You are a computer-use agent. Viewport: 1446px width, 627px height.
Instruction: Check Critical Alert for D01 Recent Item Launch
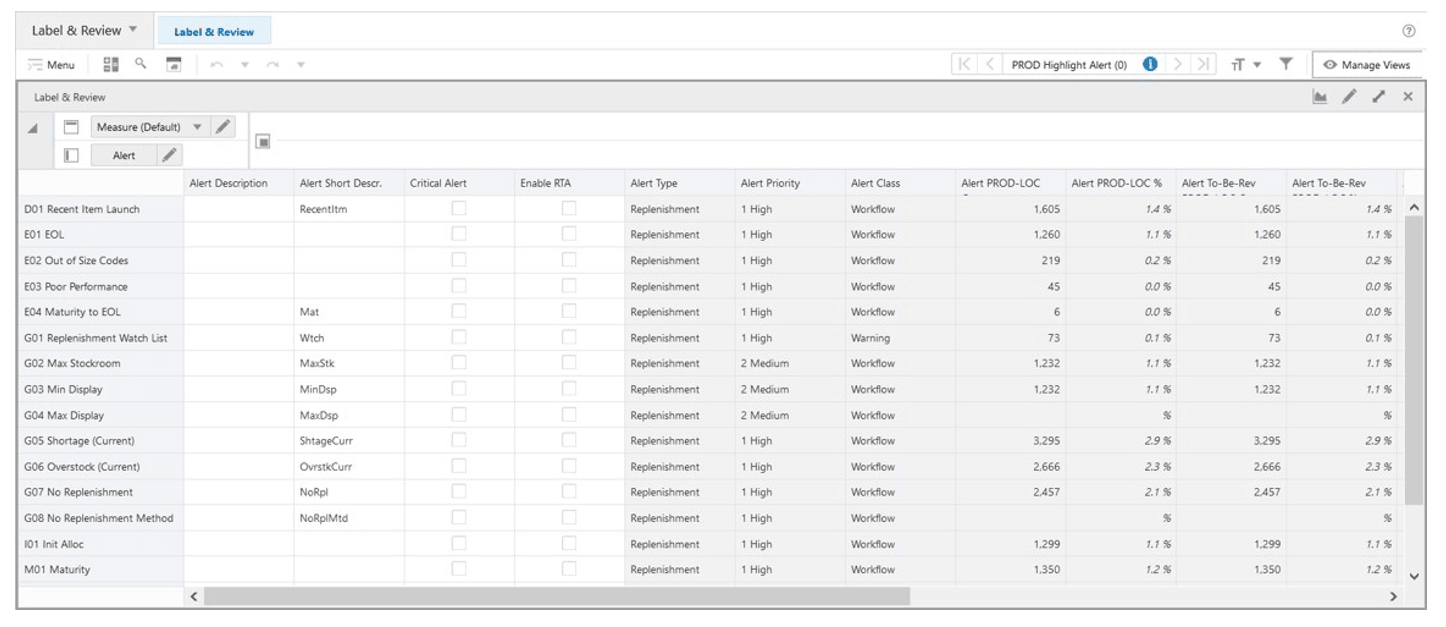[x=459, y=209]
